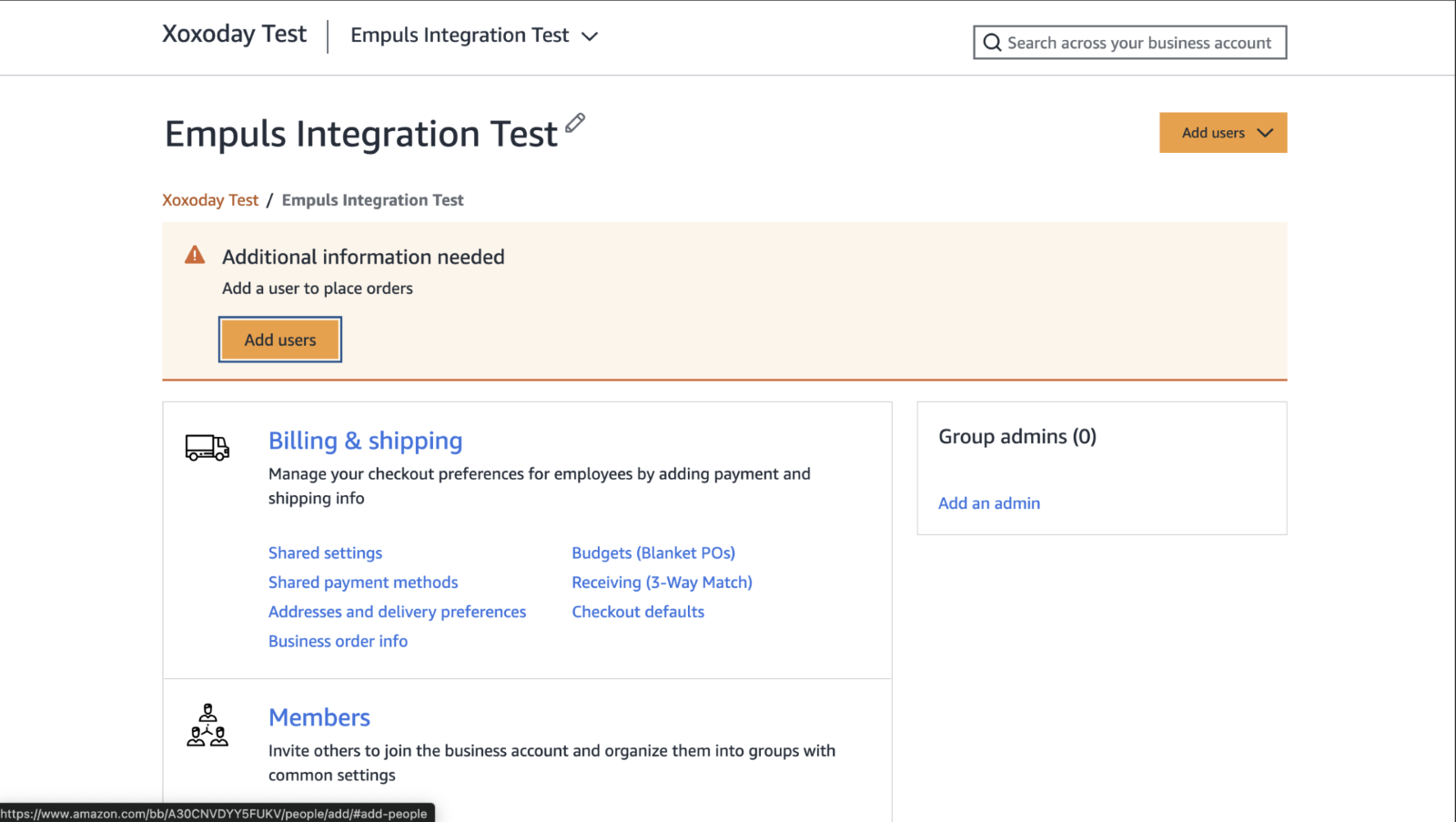Open Shared settings link
Screen dimensions: 1456x822
(x=325, y=553)
